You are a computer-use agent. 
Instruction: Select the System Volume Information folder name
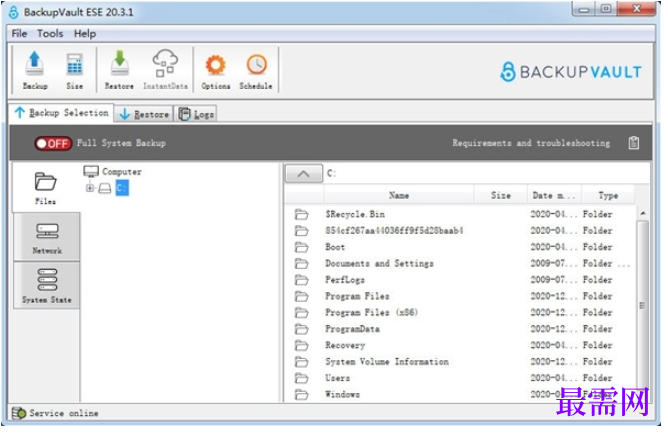[x=387, y=362]
